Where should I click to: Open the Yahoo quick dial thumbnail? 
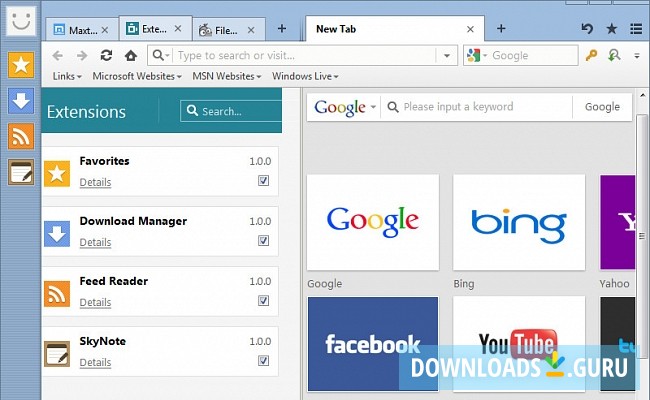617,222
